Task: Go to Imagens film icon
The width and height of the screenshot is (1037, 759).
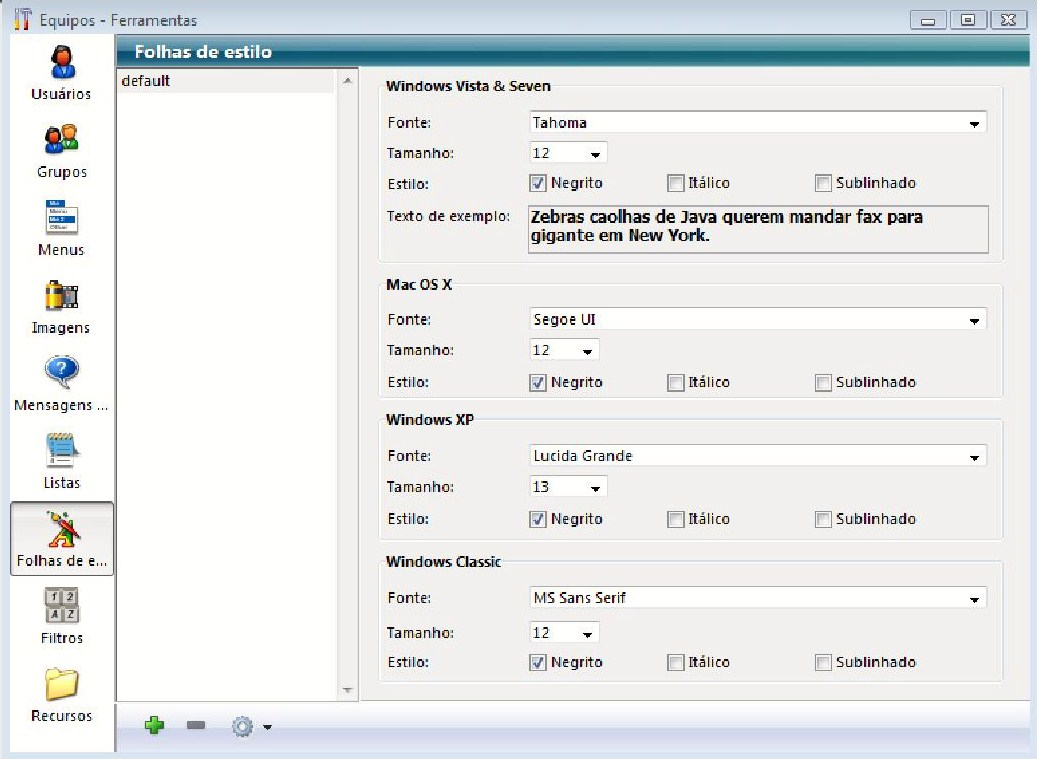Action: 61,296
